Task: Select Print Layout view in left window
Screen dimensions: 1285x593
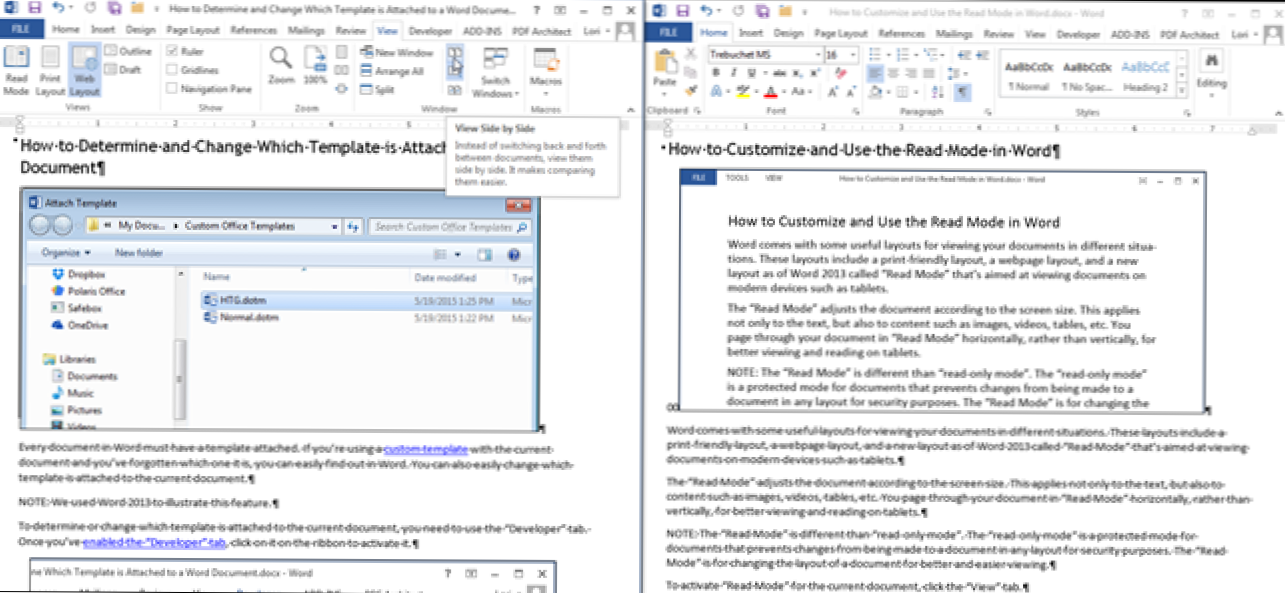Action: click(50, 70)
